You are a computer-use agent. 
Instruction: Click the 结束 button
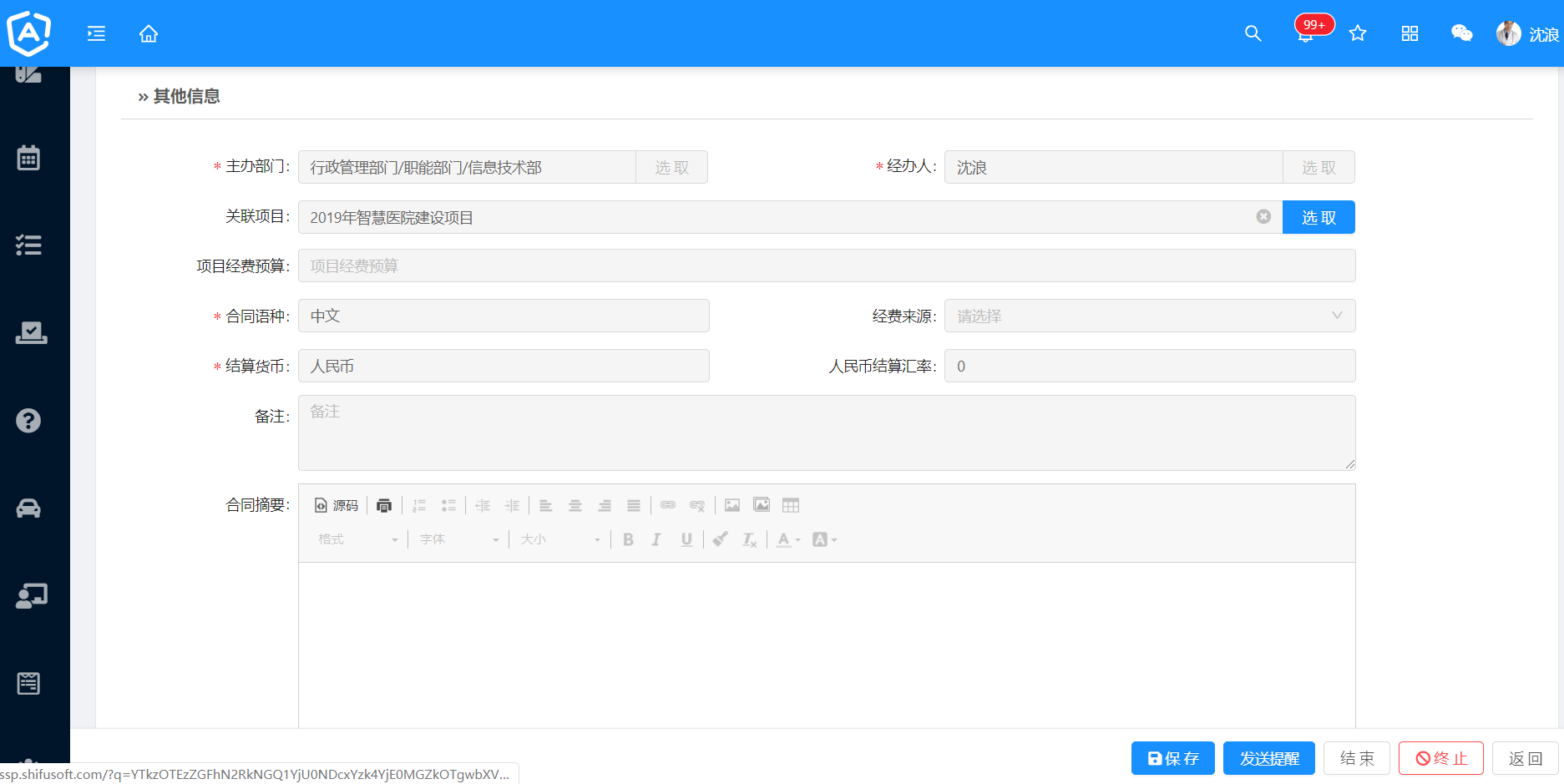pos(1357,758)
